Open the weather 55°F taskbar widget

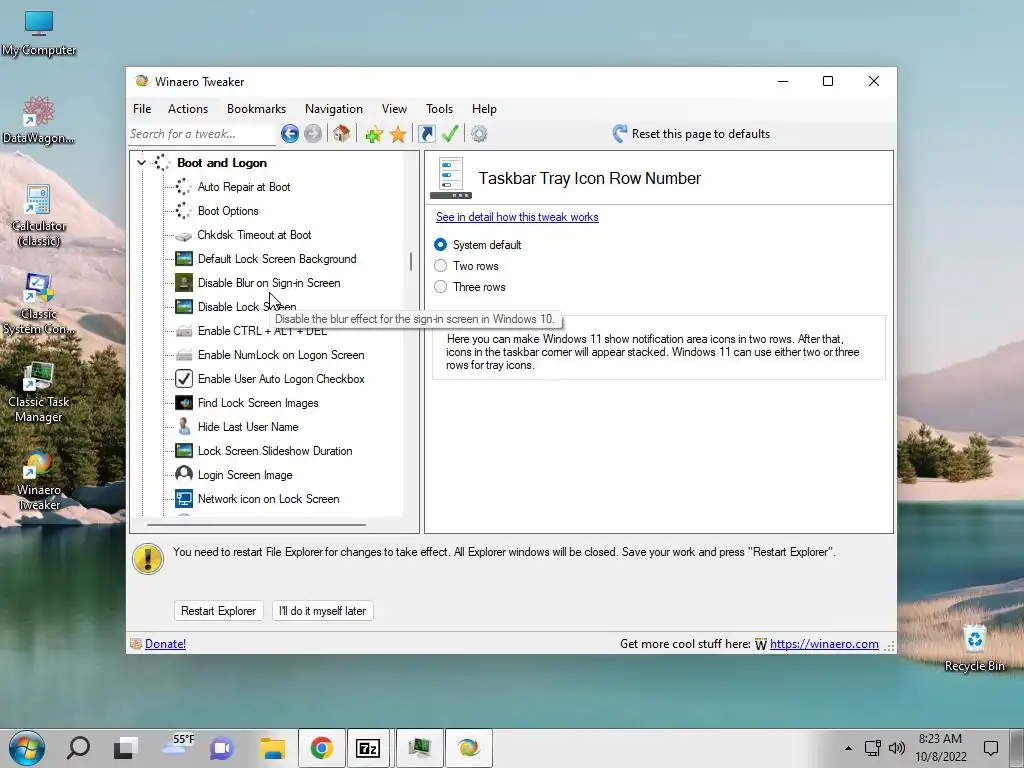(x=178, y=746)
